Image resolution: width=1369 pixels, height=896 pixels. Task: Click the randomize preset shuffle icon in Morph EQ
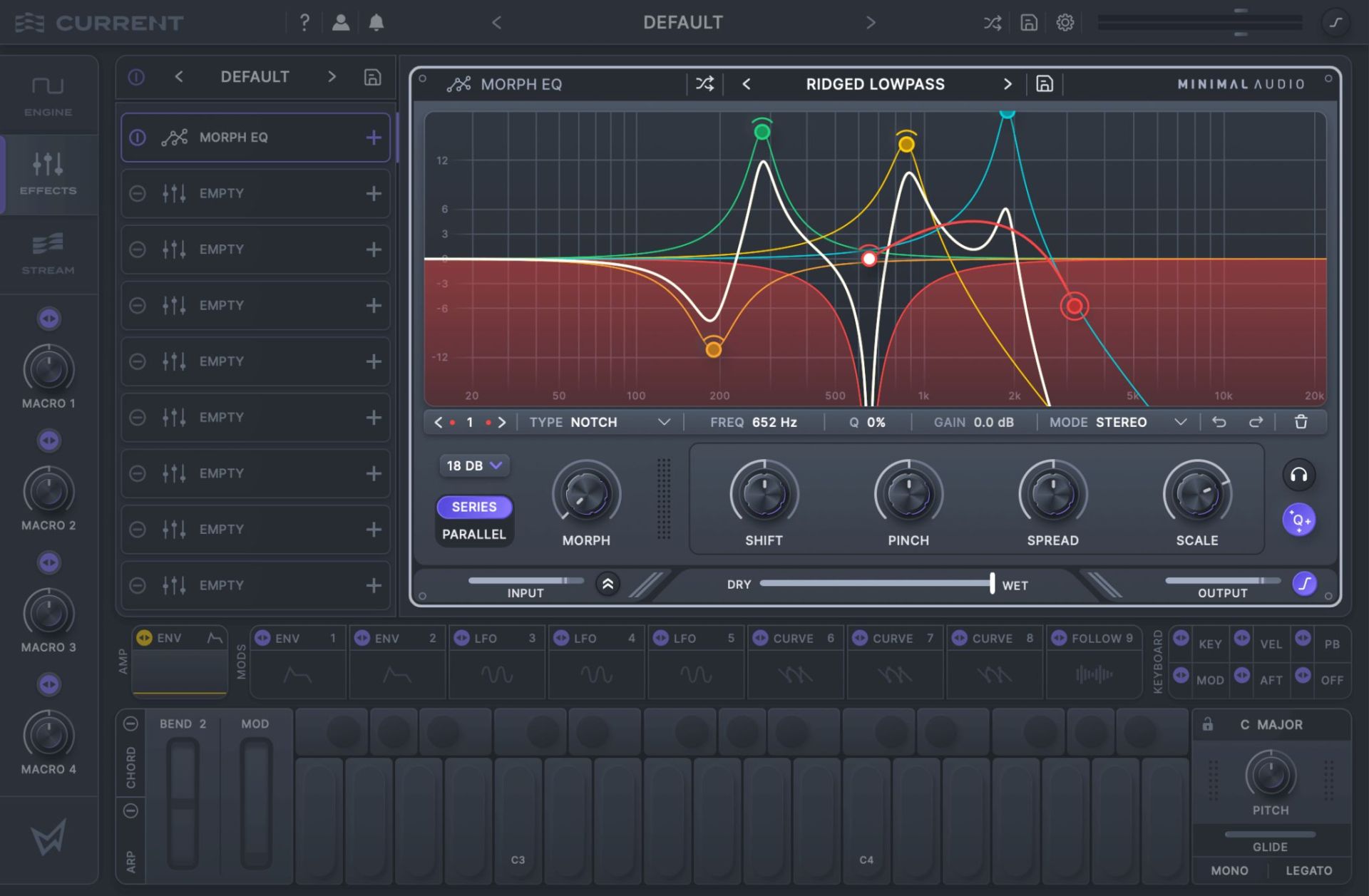click(x=704, y=84)
